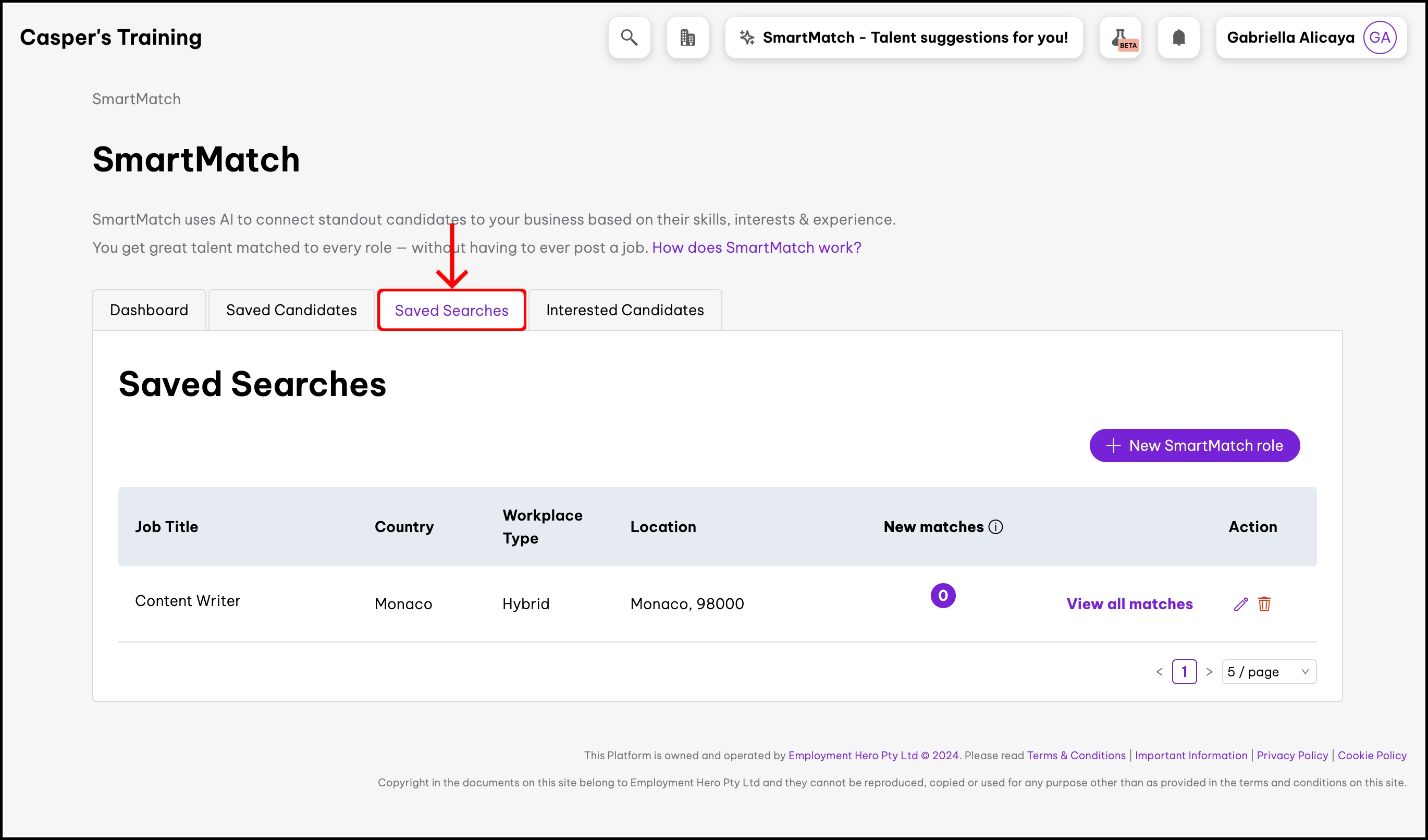This screenshot has height=840, width=1428.
Task: Open How does SmartMatch work link
Action: pos(757,248)
